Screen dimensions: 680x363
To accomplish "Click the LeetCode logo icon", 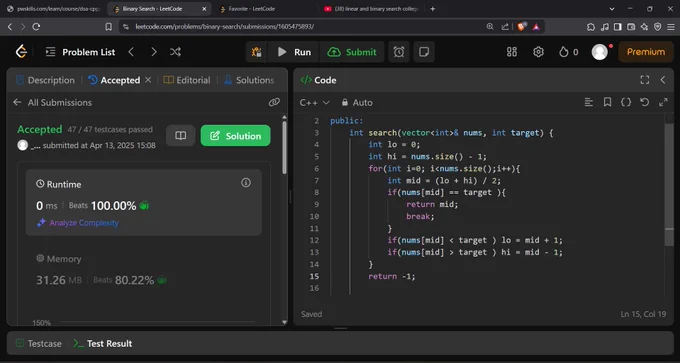I will pyautogui.click(x=21, y=52).
